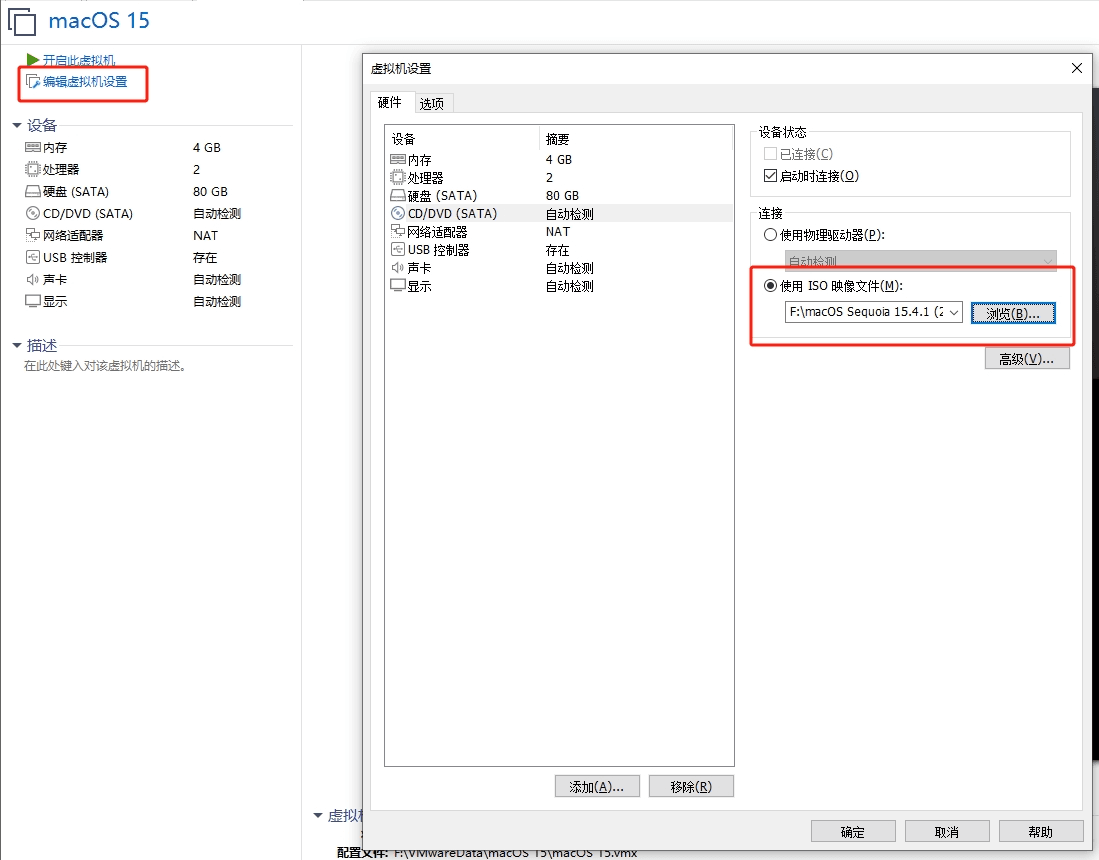The image size is (1099, 860).
Task: Open the ISO image path dropdown
Action: pos(954,313)
